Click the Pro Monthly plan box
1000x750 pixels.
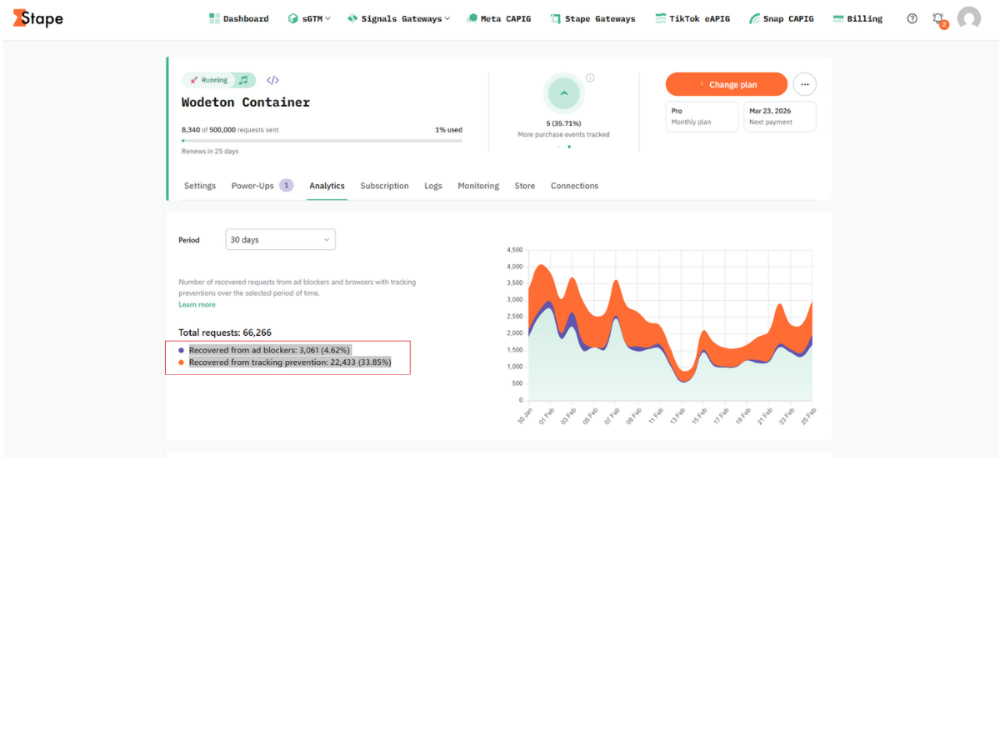[x=702, y=116]
